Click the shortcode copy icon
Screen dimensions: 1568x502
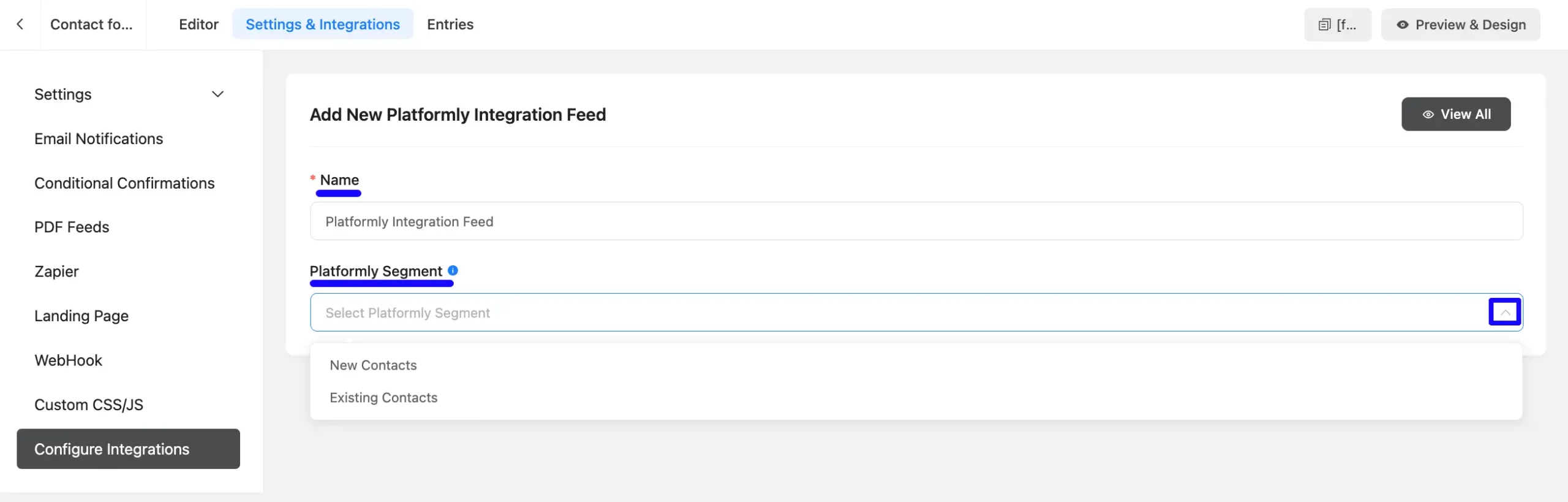1325,25
